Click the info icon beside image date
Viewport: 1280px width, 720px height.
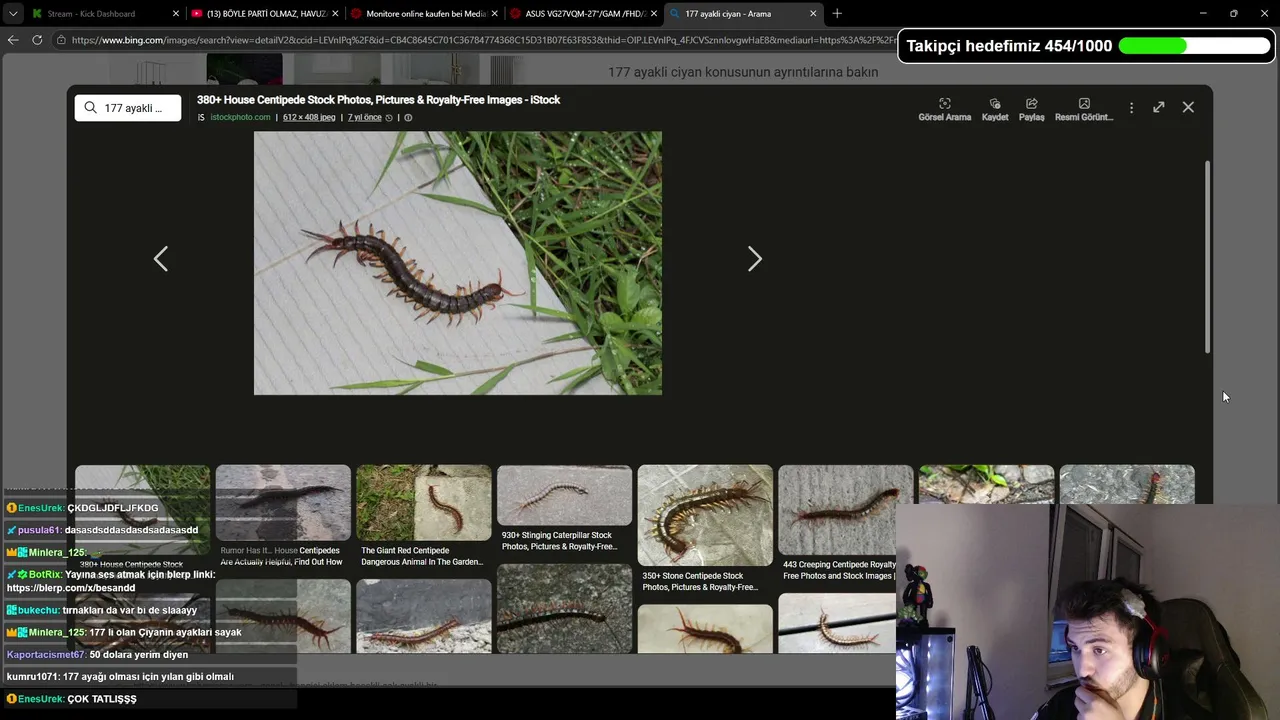pos(407,117)
